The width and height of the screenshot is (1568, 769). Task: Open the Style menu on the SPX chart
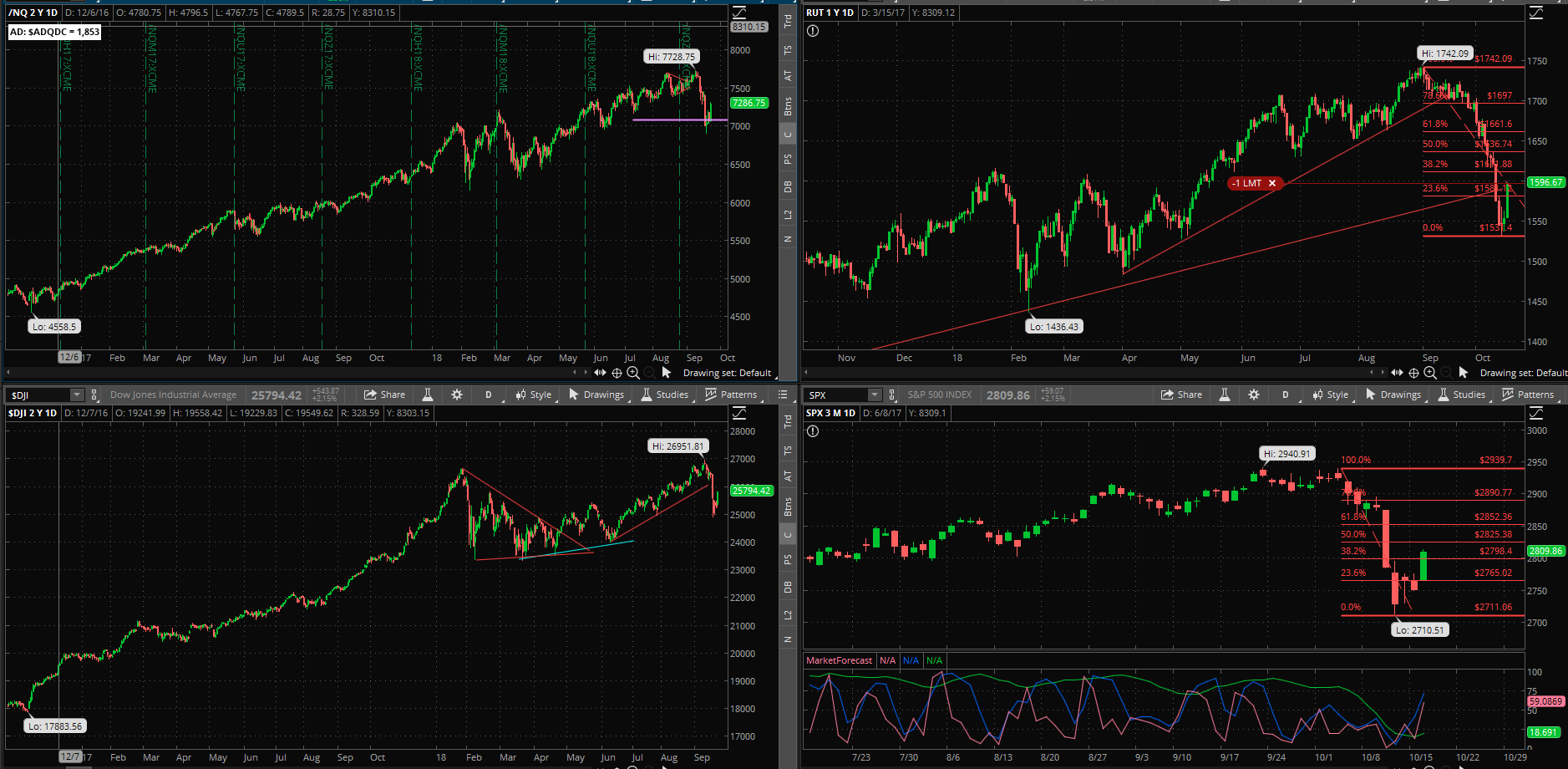coord(1331,395)
